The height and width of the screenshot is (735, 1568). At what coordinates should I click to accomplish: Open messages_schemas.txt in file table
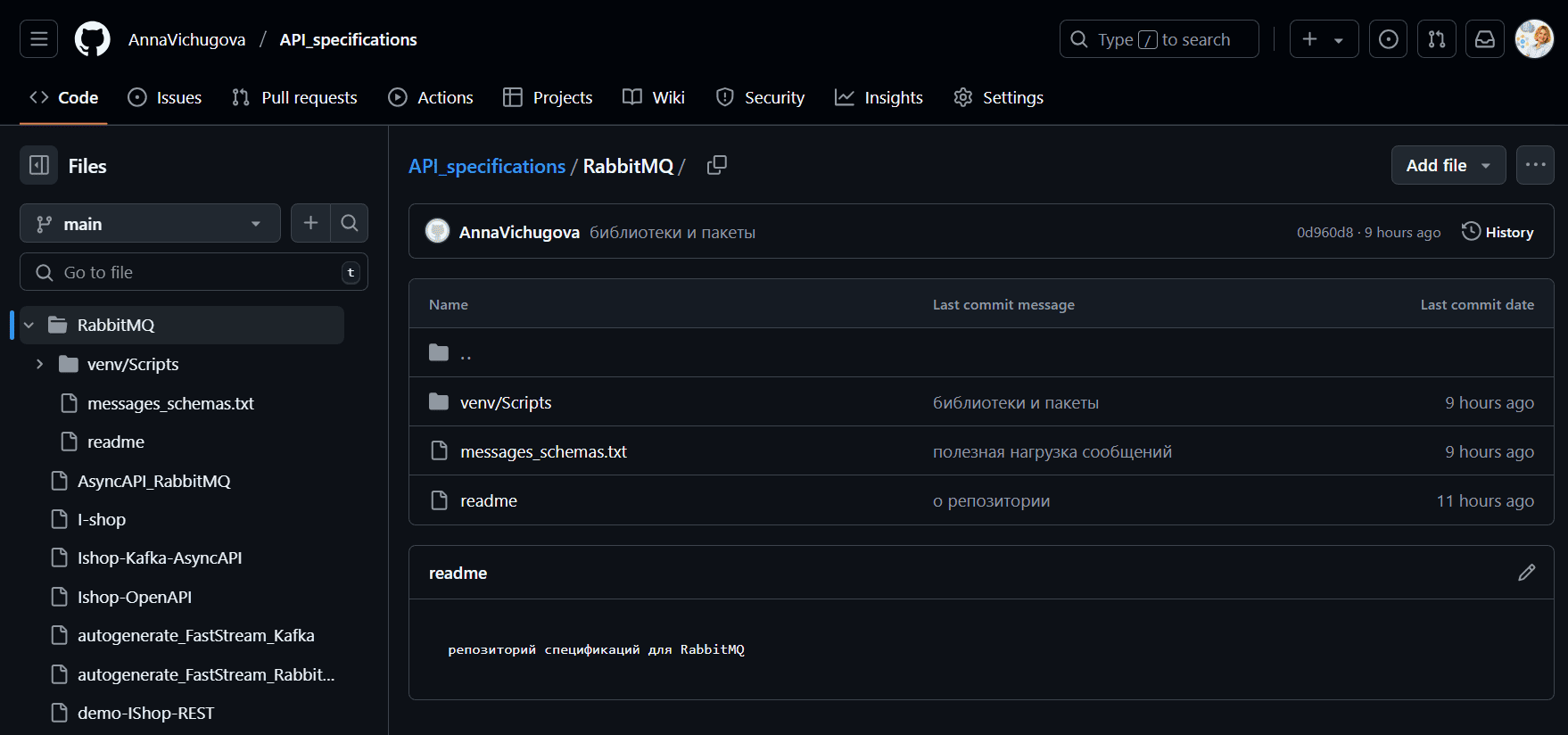click(x=543, y=451)
